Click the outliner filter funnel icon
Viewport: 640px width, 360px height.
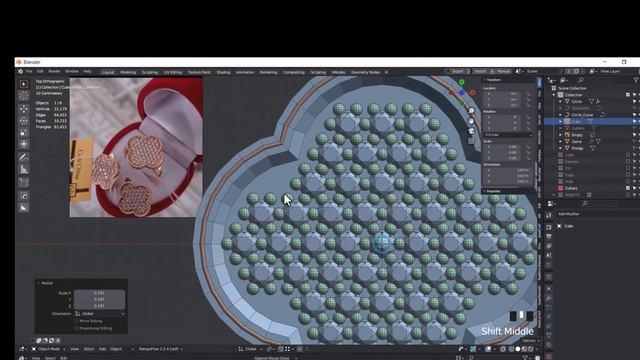coord(636,80)
